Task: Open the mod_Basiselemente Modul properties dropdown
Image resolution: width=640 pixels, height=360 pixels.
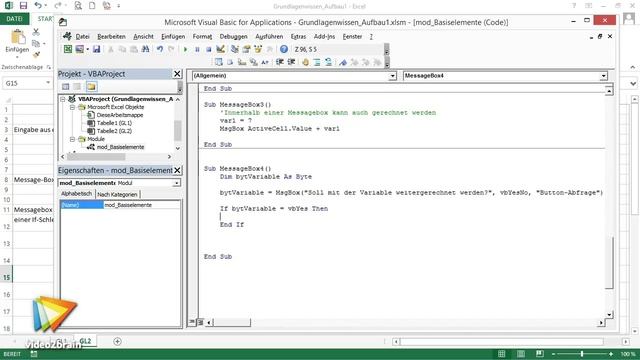Action: (176, 183)
